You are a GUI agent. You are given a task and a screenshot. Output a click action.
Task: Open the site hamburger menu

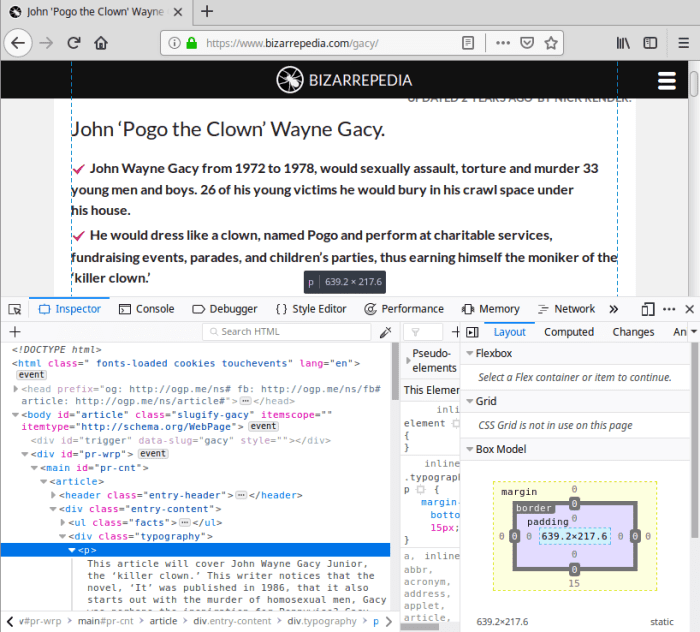666,82
